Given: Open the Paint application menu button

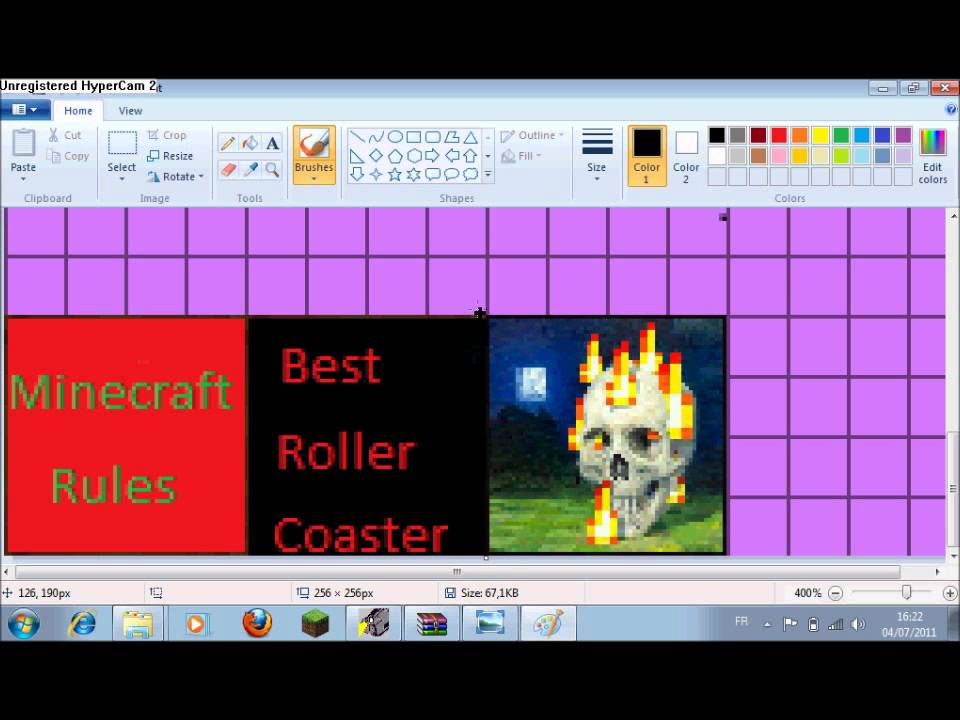Looking at the screenshot, I should tap(25, 110).
